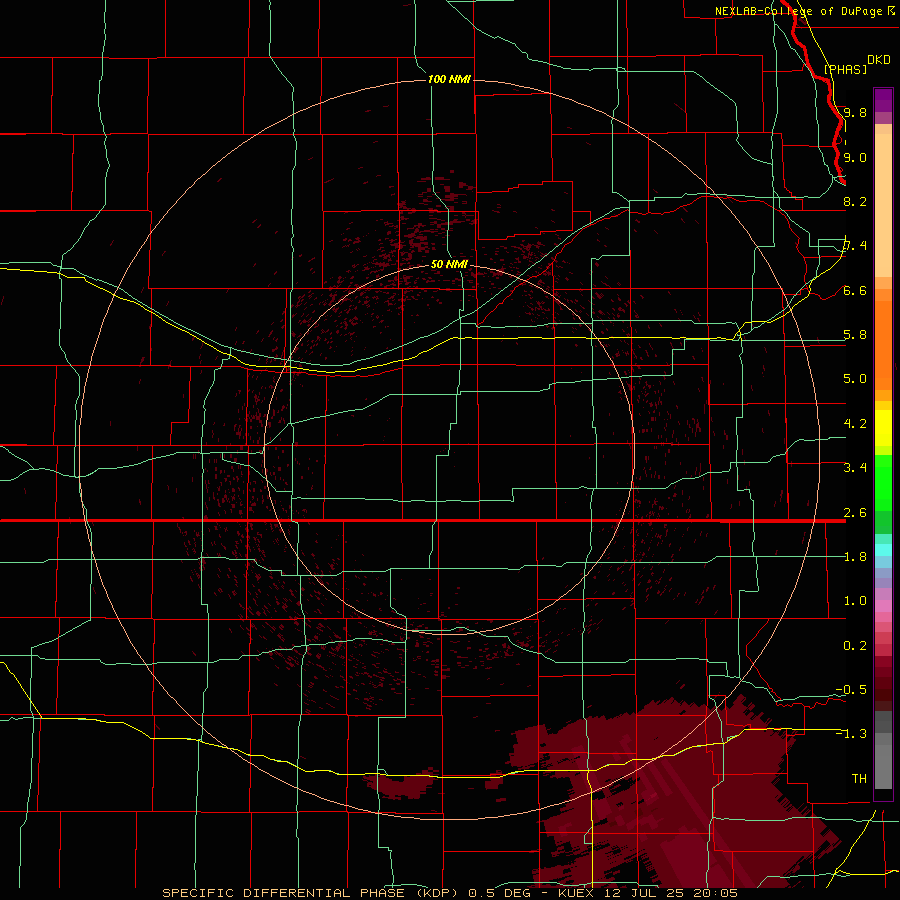This screenshot has width=900, height=900.
Task: Click the 1.0 color bar value
Action: pyautogui.click(x=855, y=601)
